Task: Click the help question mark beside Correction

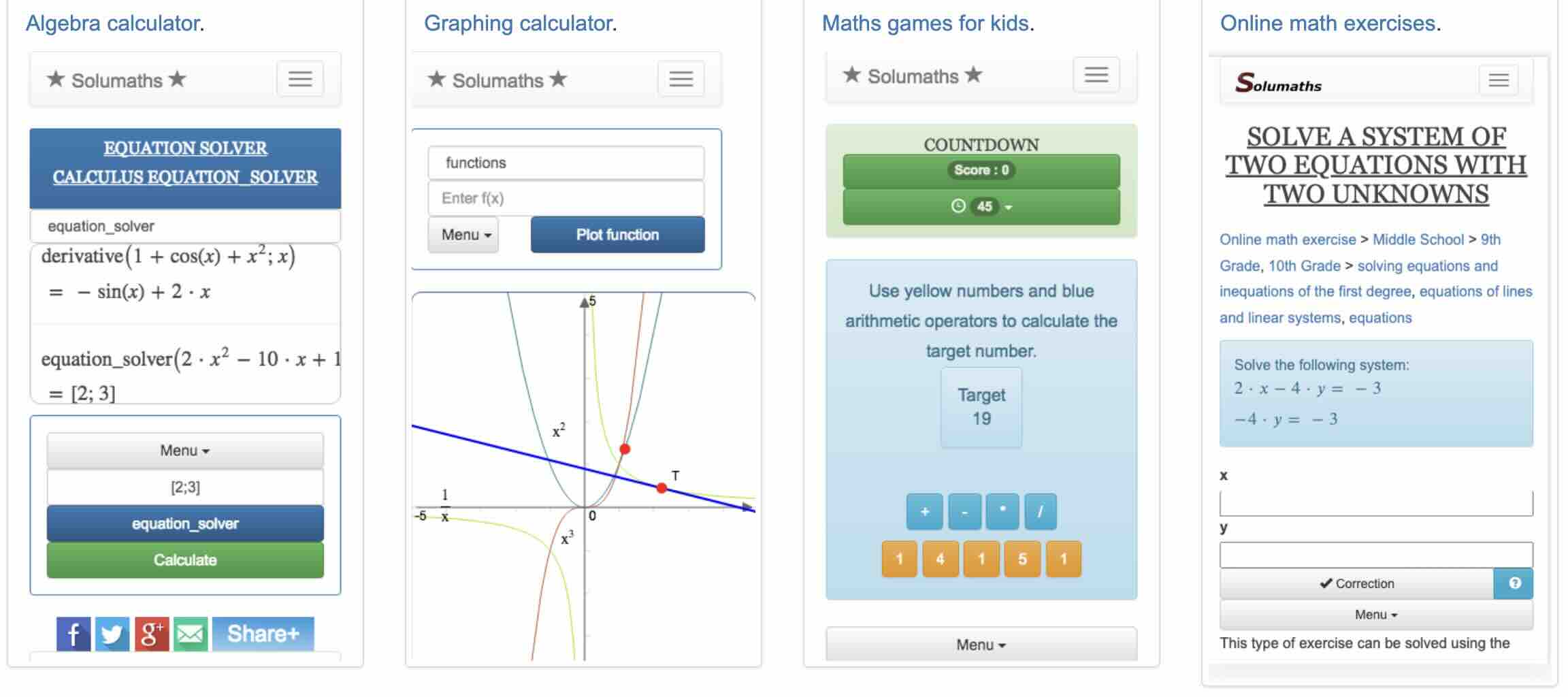Action: (1516, 583)
